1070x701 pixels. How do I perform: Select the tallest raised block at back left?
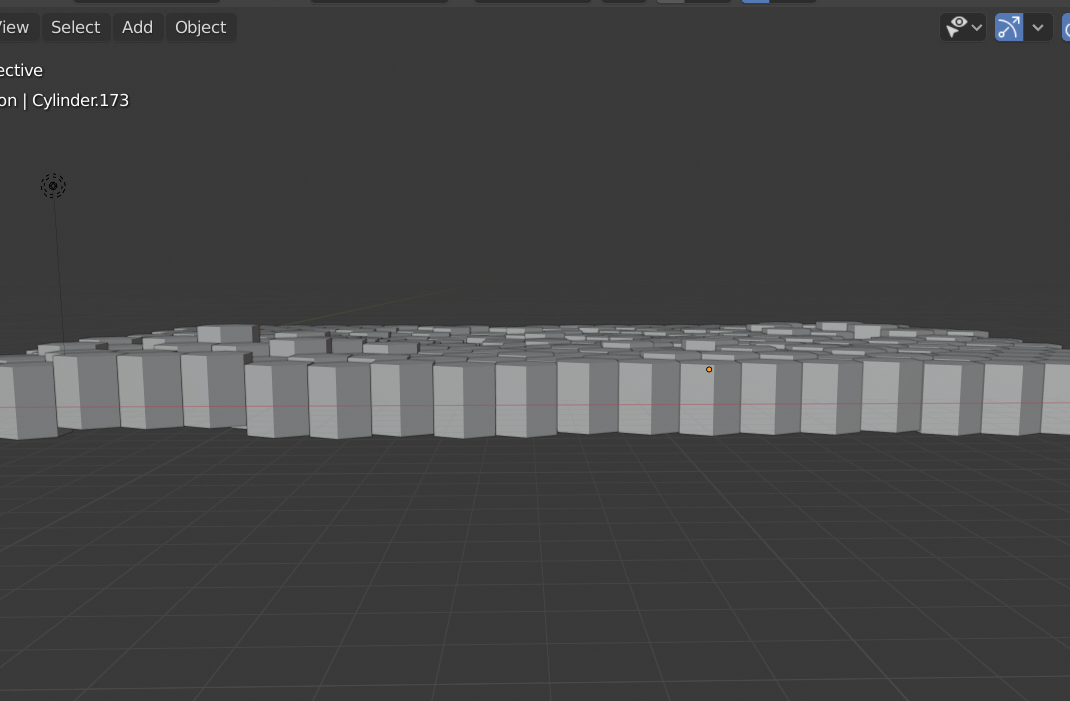coord(228,334)
